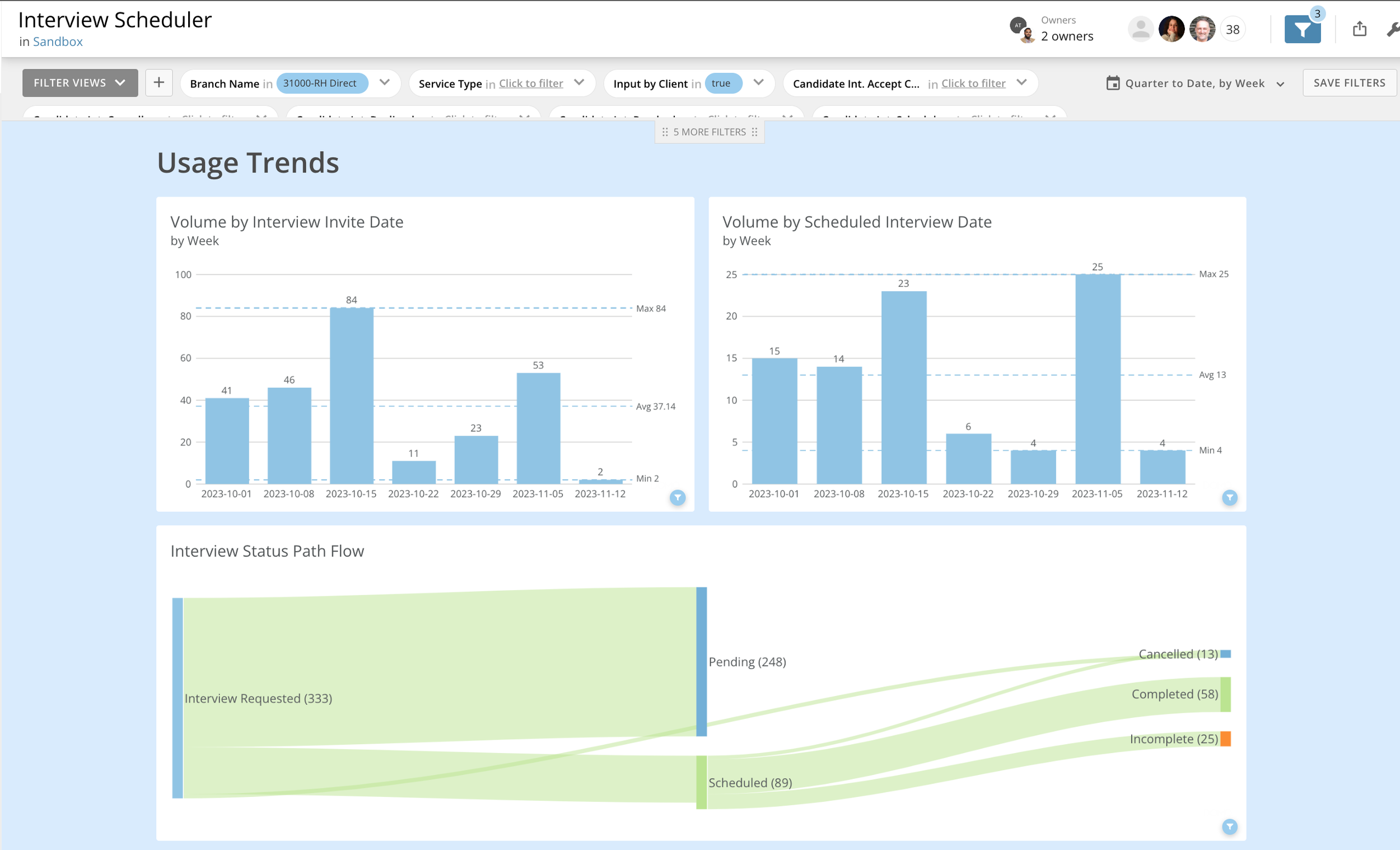The height and width of the screenshot is (850, 1400).
Task: Click the calendar icon beside Quarter to Date
Action: click(x=1113, y=83)
